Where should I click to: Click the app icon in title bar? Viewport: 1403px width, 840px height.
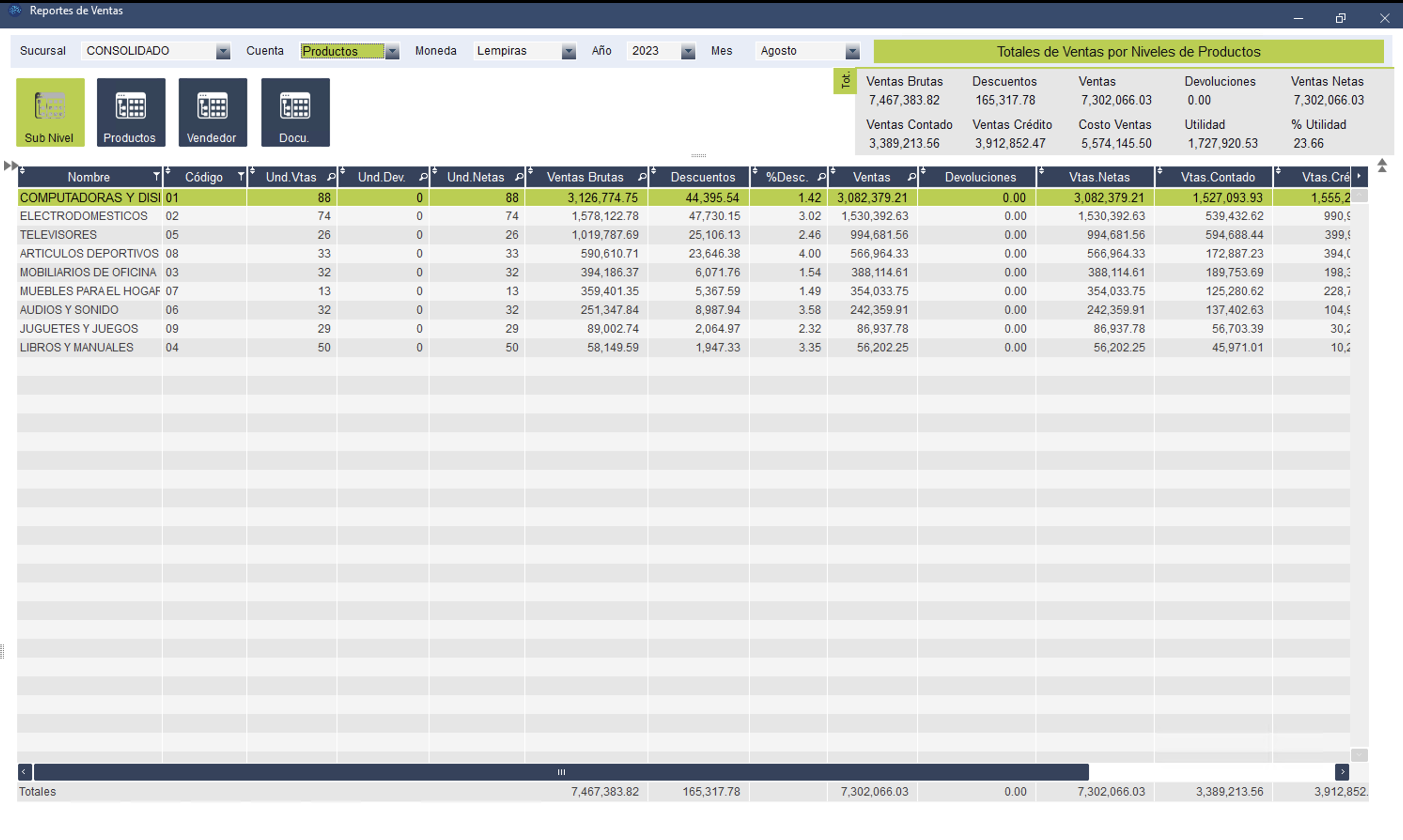(x=16, y=10)
